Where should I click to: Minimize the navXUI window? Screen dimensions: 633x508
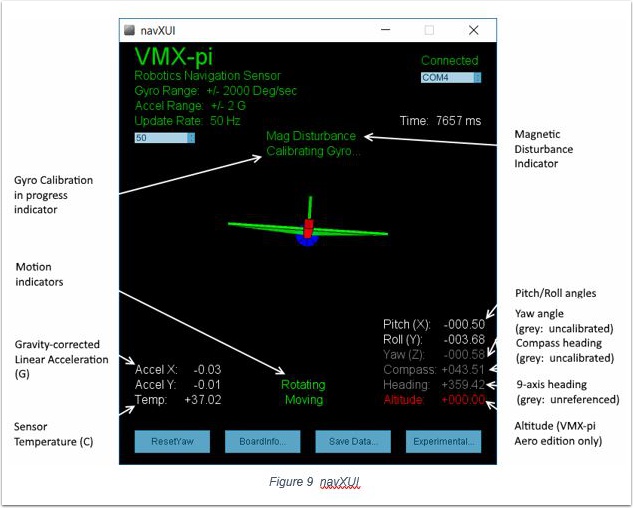pyautogui.click(x=383, y=30)
